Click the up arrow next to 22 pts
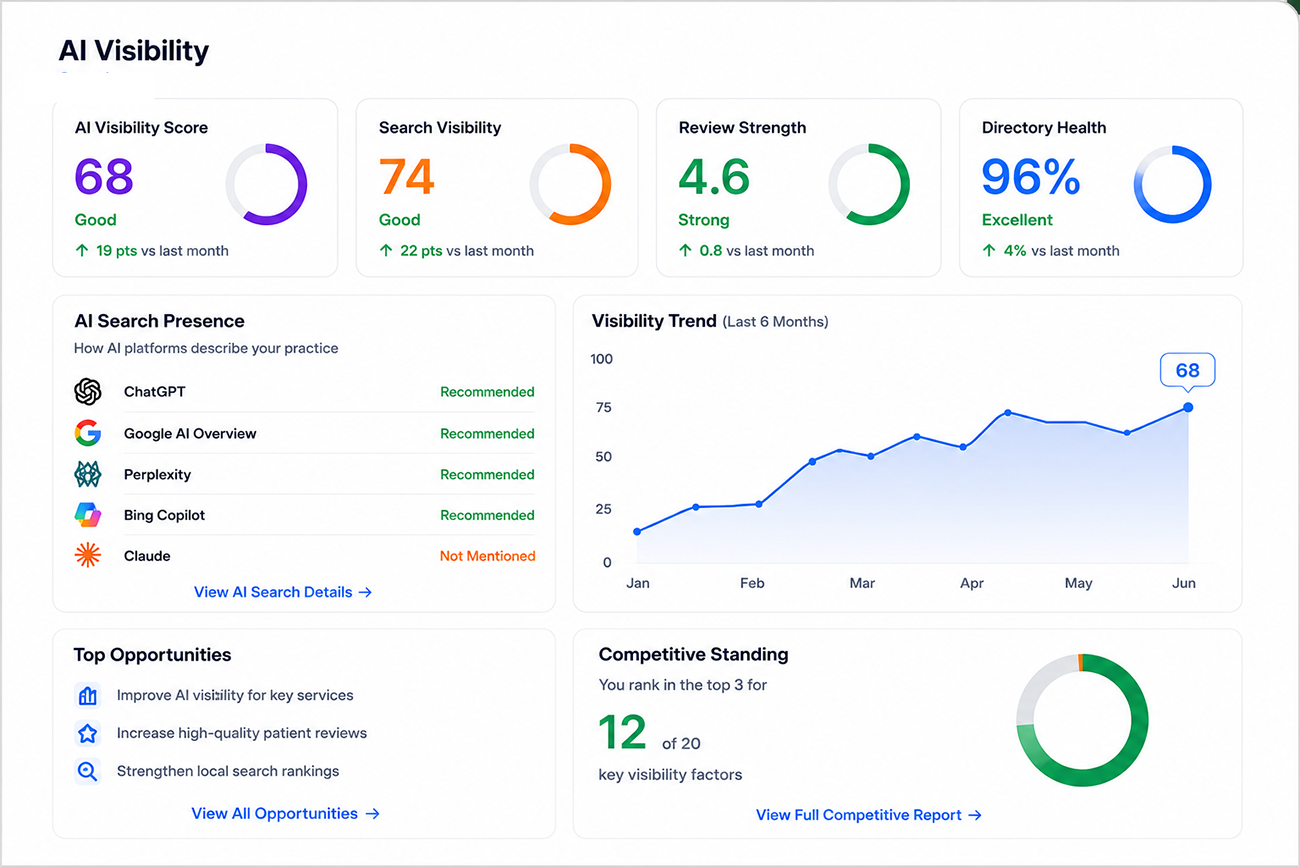Image resolution: width=1300 pixels, height=867 pixels. (385, 251)
